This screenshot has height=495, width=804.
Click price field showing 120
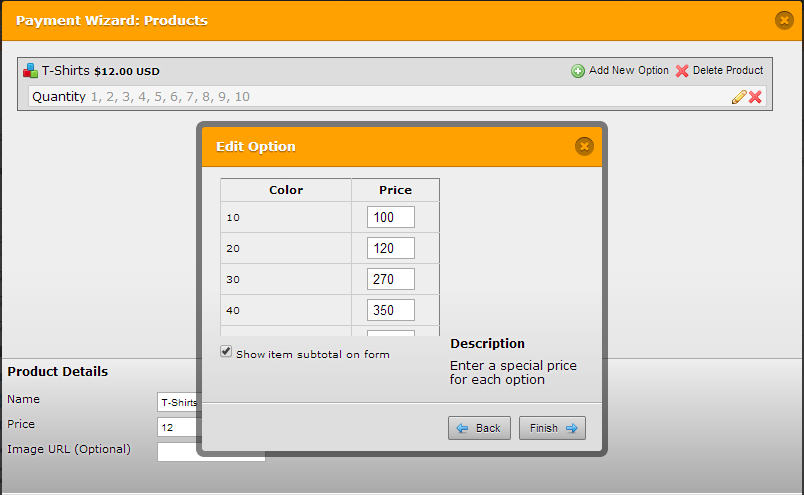pyautogui.click(x=390, y=248)
